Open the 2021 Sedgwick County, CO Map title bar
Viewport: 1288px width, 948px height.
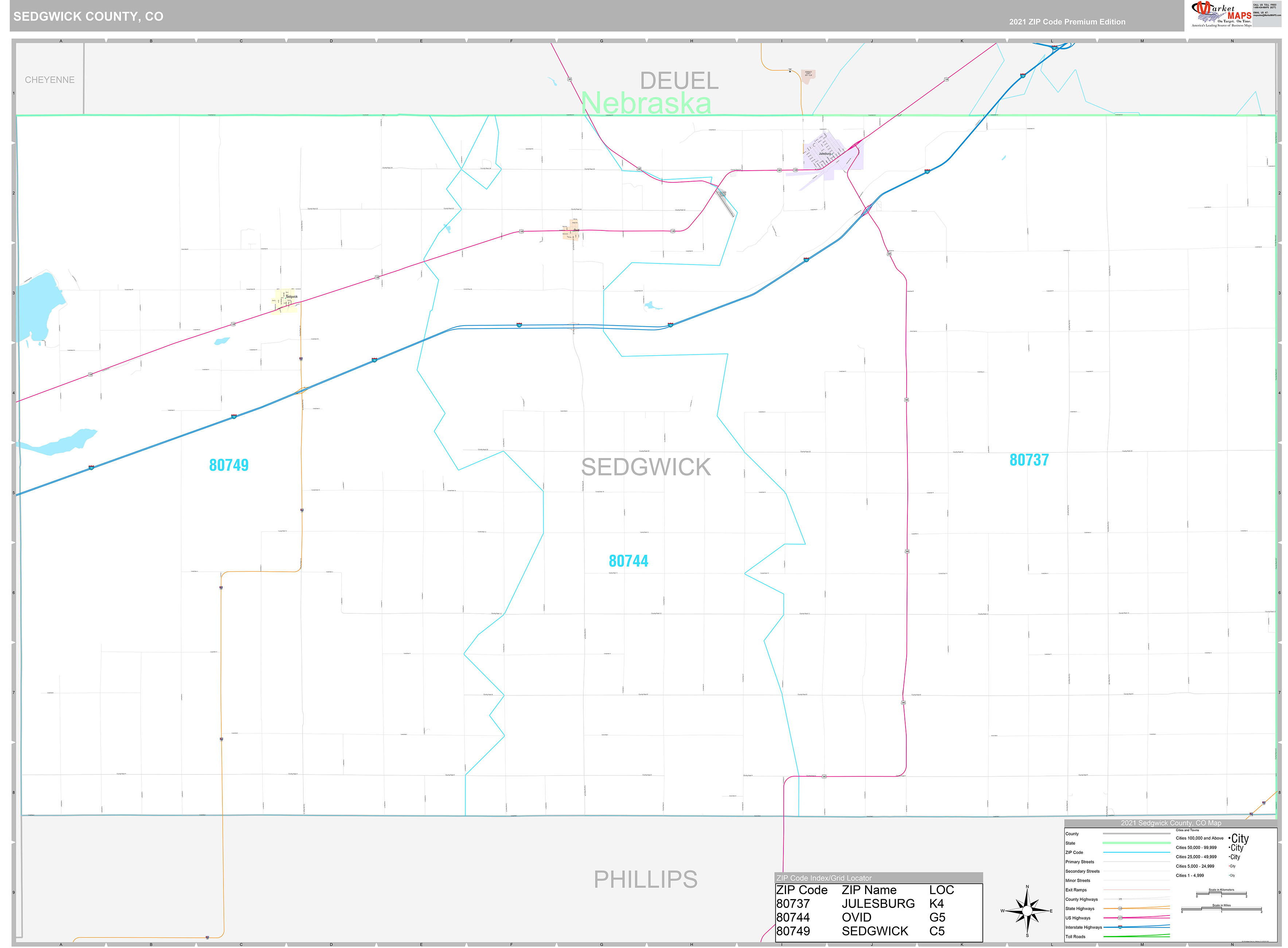[1171, 823]
